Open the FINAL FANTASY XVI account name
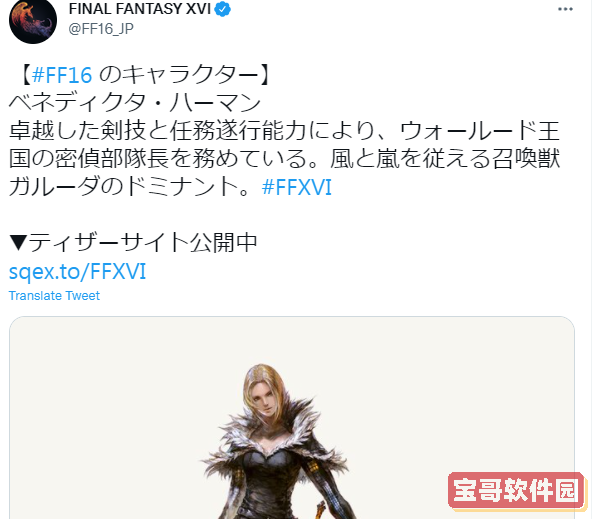Viewport: 592px width, 519px height. click(x=140, y=9)
